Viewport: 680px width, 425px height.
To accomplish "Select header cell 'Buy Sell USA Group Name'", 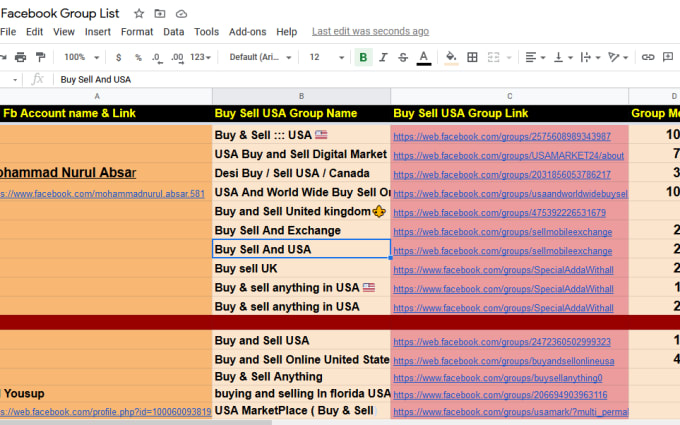I will coord(301,113).
